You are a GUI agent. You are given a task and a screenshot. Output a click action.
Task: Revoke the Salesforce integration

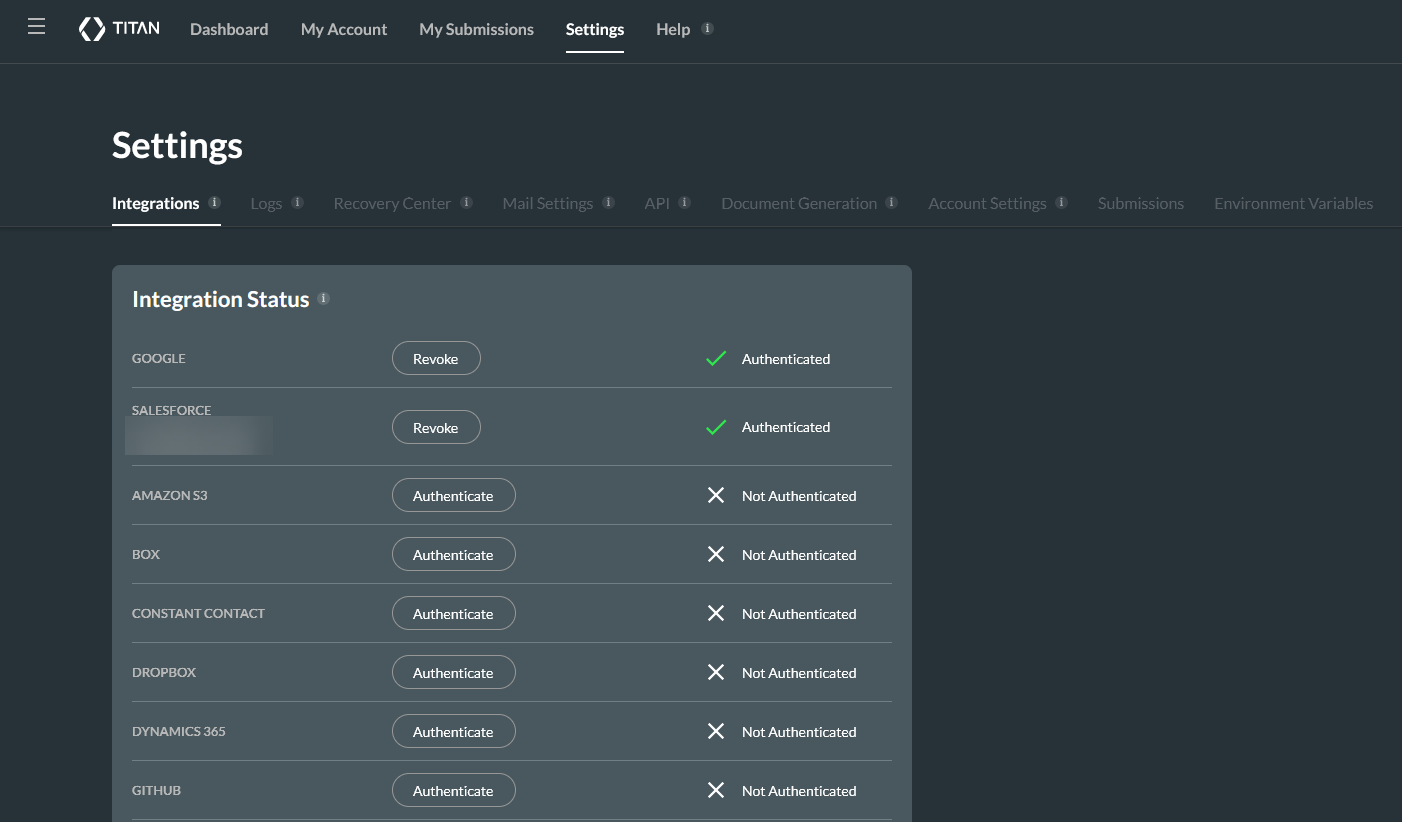(436, 427)
